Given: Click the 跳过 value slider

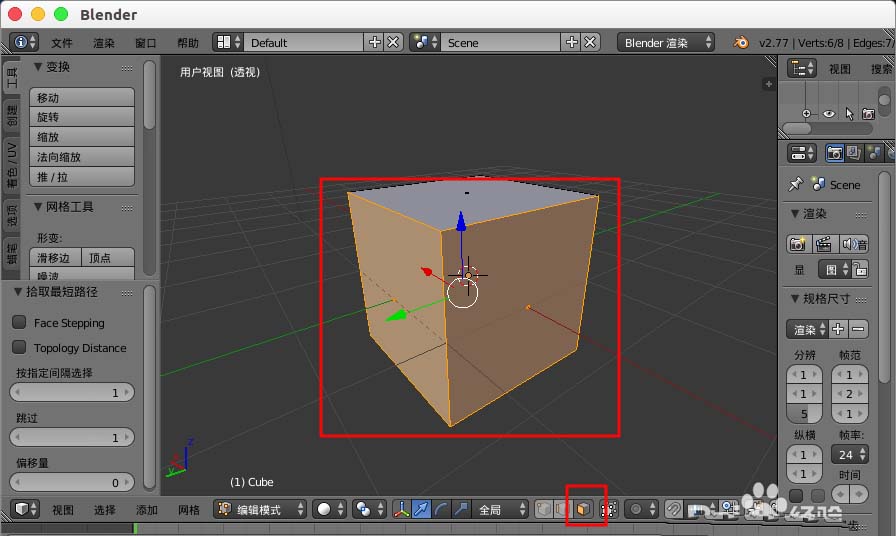Looking at the screenshot, I should [x=72, y=437].
